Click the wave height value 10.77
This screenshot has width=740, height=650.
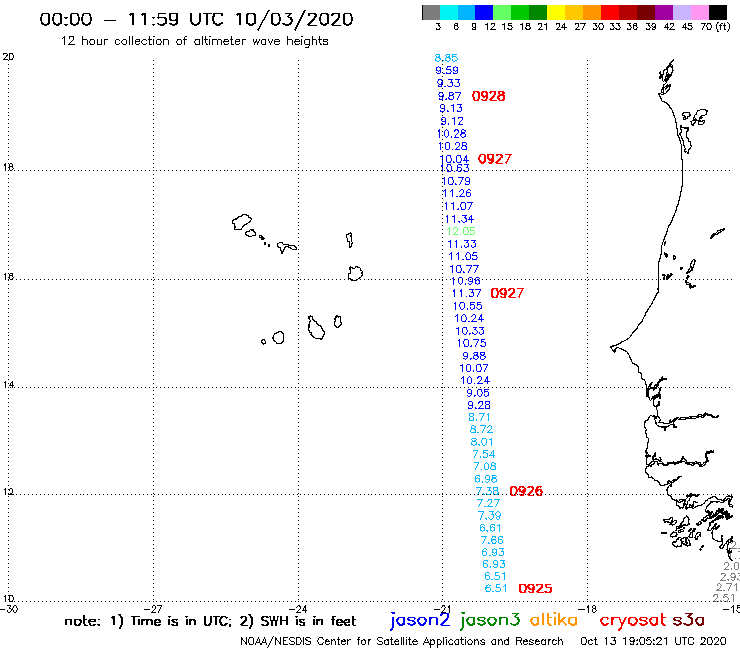464,269
